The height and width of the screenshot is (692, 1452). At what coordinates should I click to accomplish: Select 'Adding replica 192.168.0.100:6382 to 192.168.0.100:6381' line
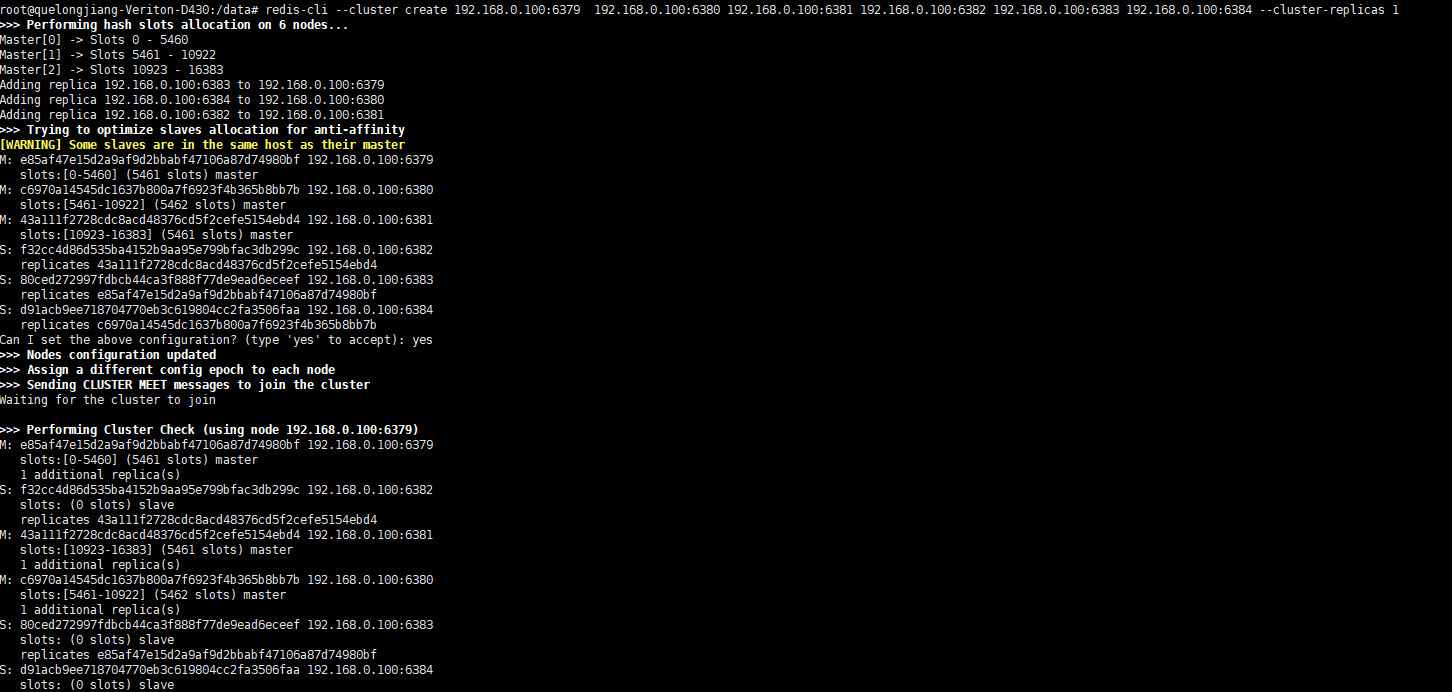coord(192,115)
